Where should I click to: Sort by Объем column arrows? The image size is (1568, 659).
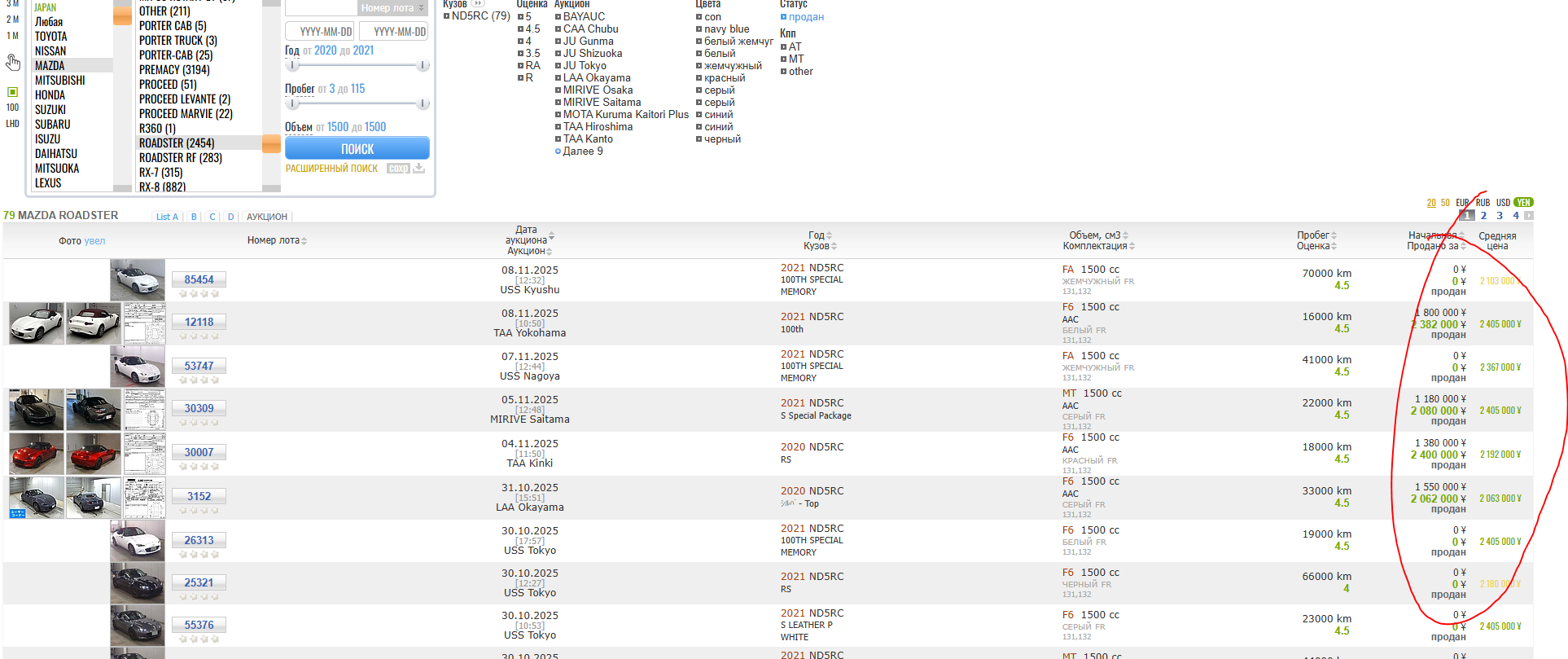pos(1125,235)
